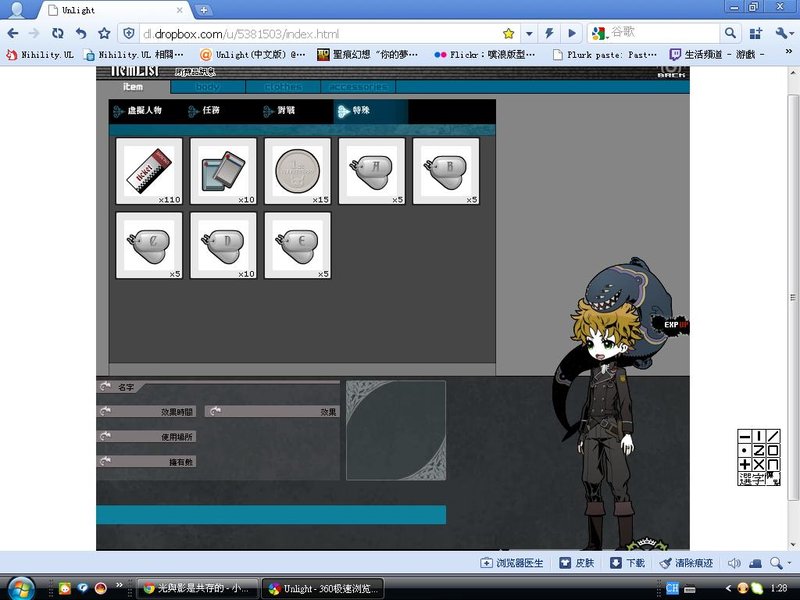
Task: Bookmark this page with the yellow star
Action: (508, 34)
